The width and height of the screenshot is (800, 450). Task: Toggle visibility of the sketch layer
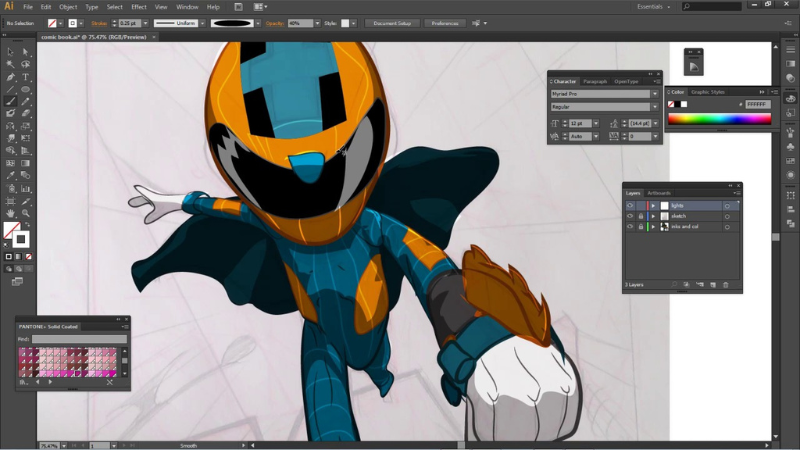[x=630, y=216]
